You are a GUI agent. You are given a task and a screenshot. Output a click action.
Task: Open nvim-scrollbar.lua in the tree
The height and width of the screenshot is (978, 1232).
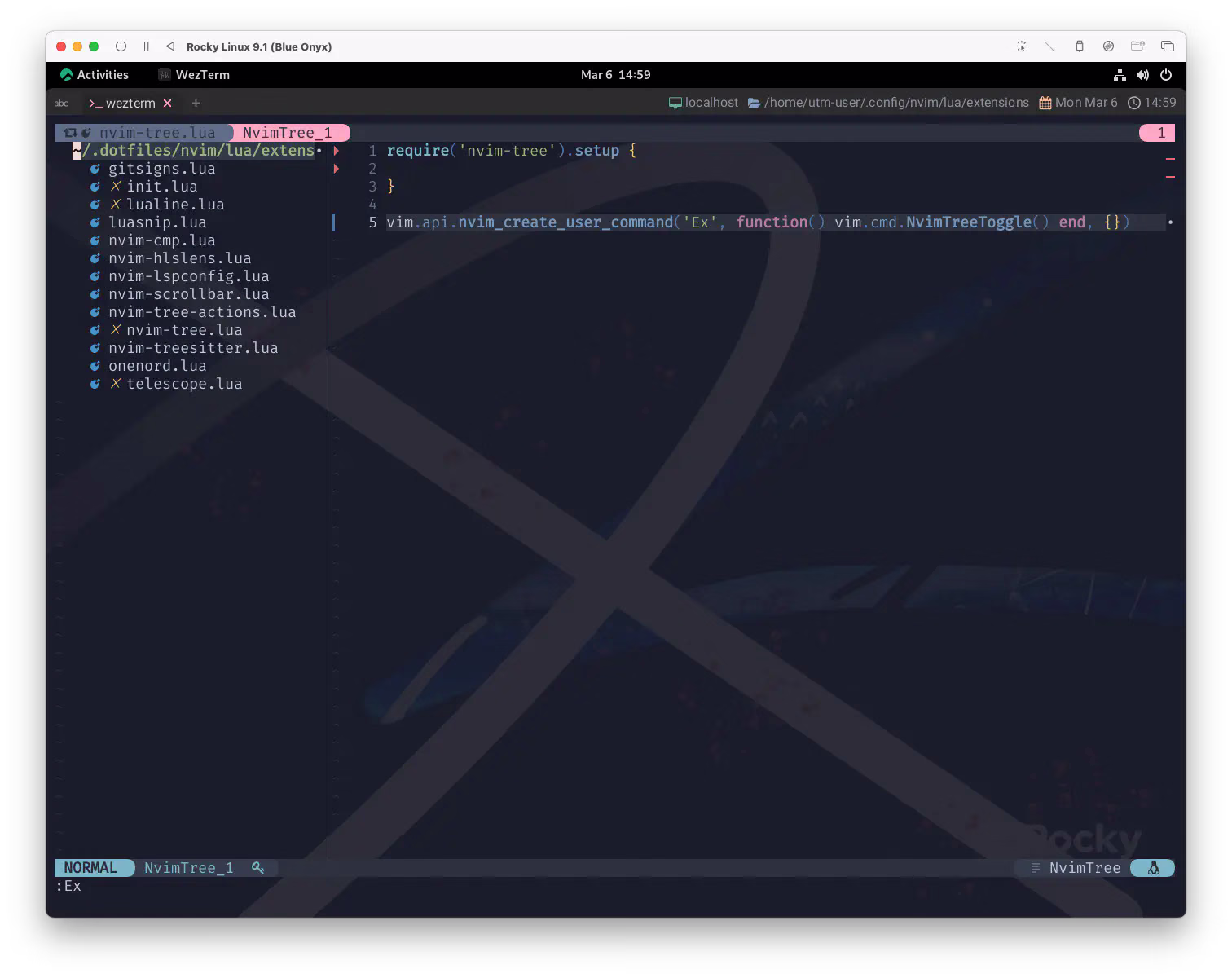click(x=189, y=294)
